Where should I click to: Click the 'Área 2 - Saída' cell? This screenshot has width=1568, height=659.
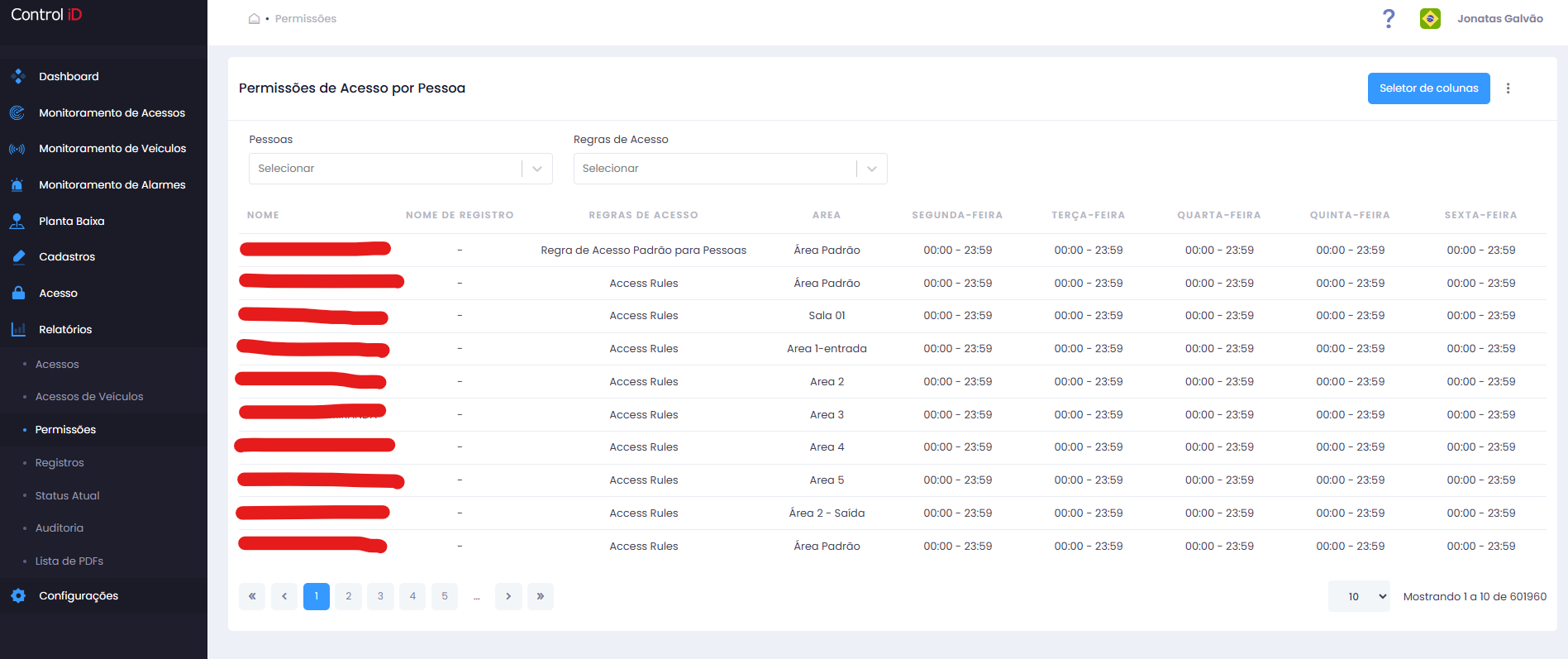point(827,513)
